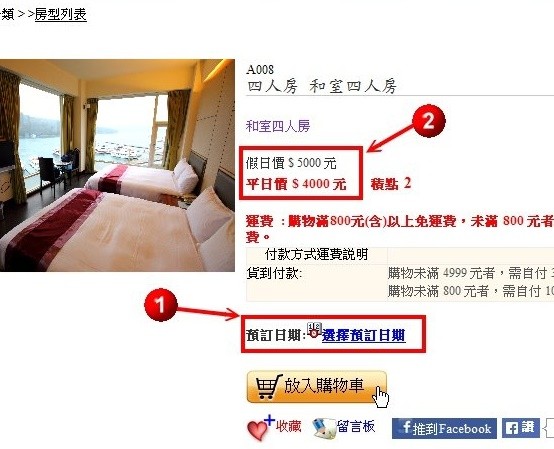Click the 四人房 和室四人房 title heading

(322, 87)
